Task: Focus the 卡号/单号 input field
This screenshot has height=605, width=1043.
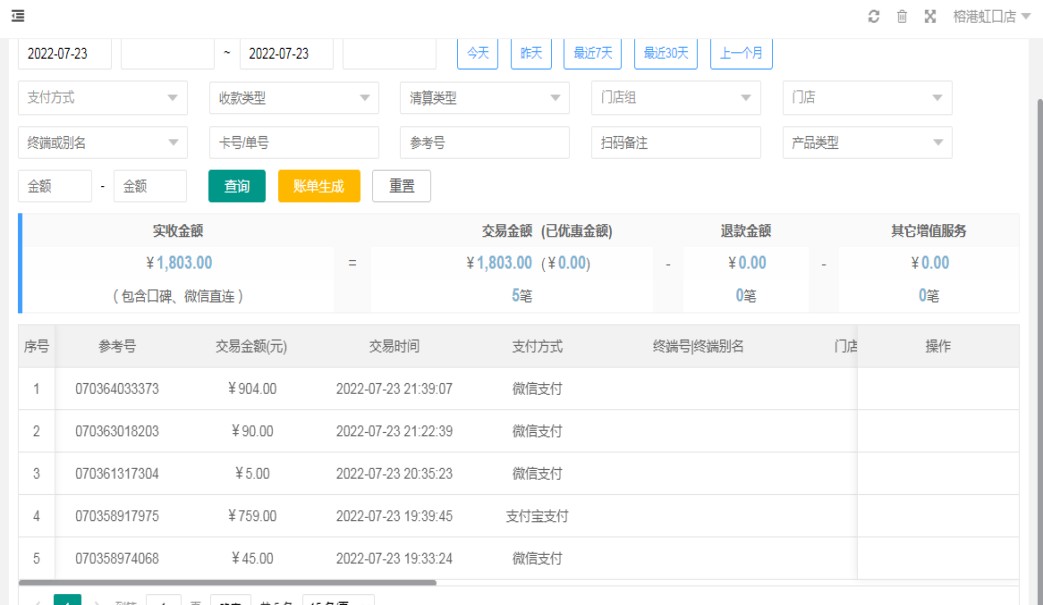Action: [293, 143]
